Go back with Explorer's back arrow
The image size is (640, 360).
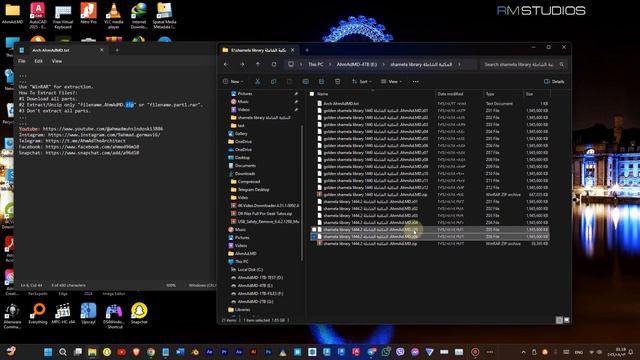226,64
